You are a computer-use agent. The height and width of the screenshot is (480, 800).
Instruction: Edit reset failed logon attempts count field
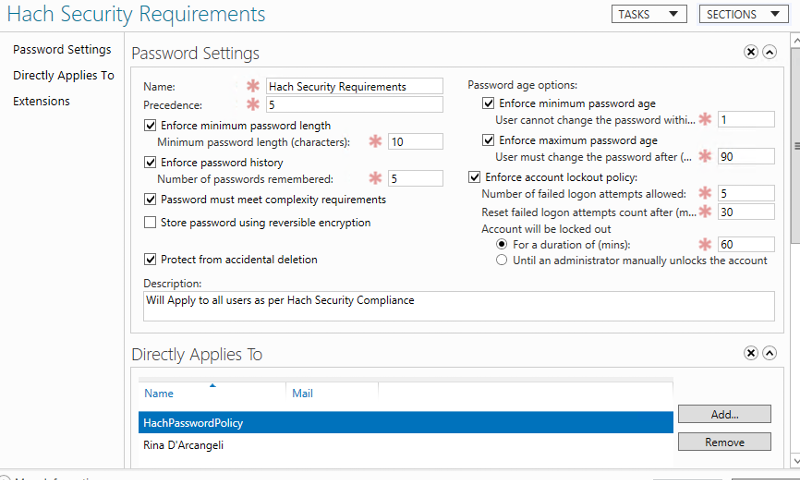point(746,212)
